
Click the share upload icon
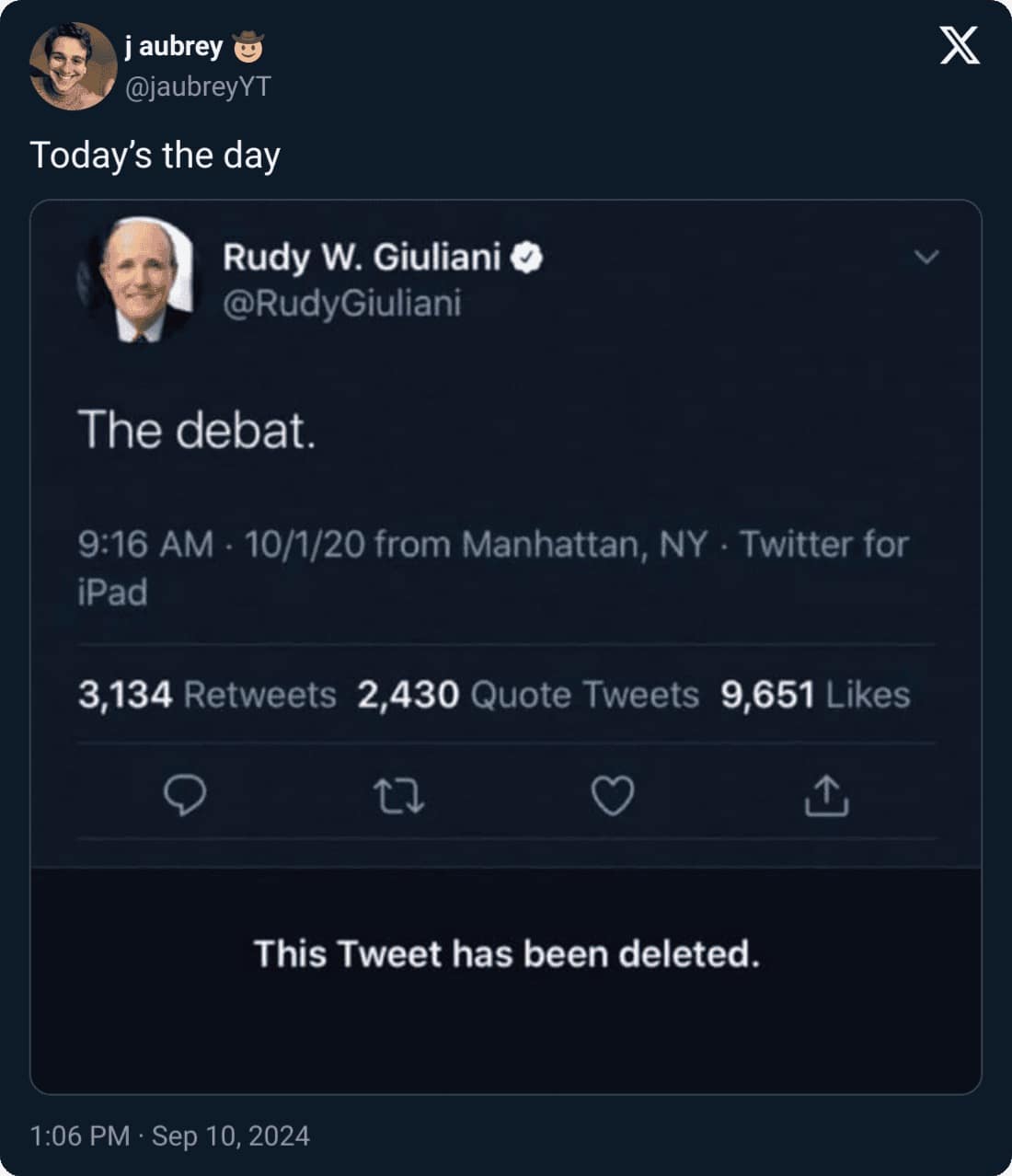click(826, 796)
